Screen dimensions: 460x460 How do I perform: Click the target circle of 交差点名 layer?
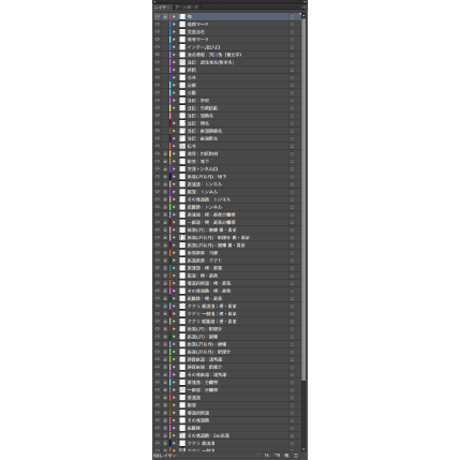[x=292, y=32]
